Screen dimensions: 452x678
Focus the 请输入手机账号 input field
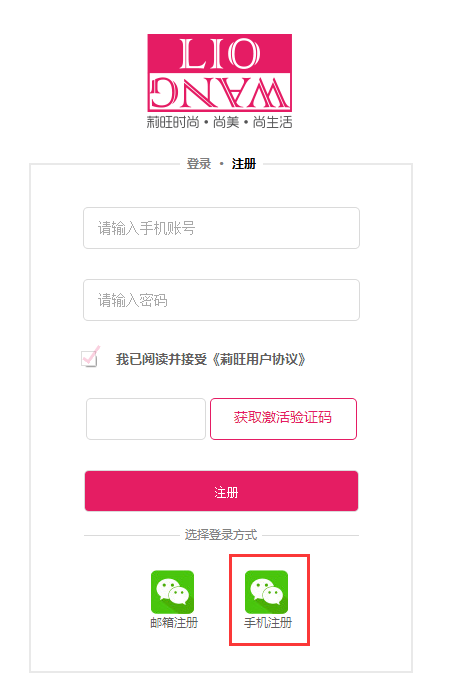click(221, 228)
